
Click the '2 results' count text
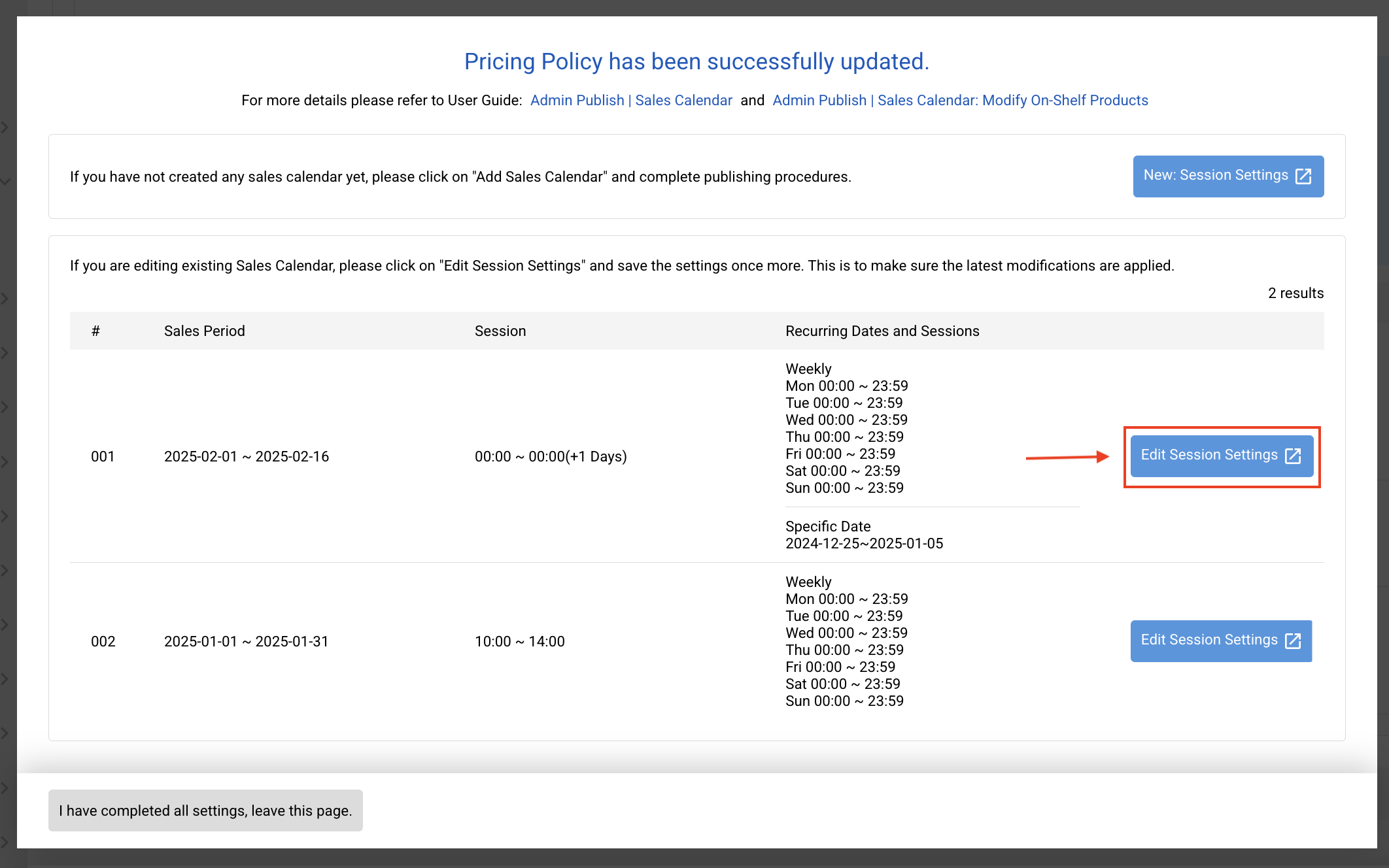(x=1295, y=293)
